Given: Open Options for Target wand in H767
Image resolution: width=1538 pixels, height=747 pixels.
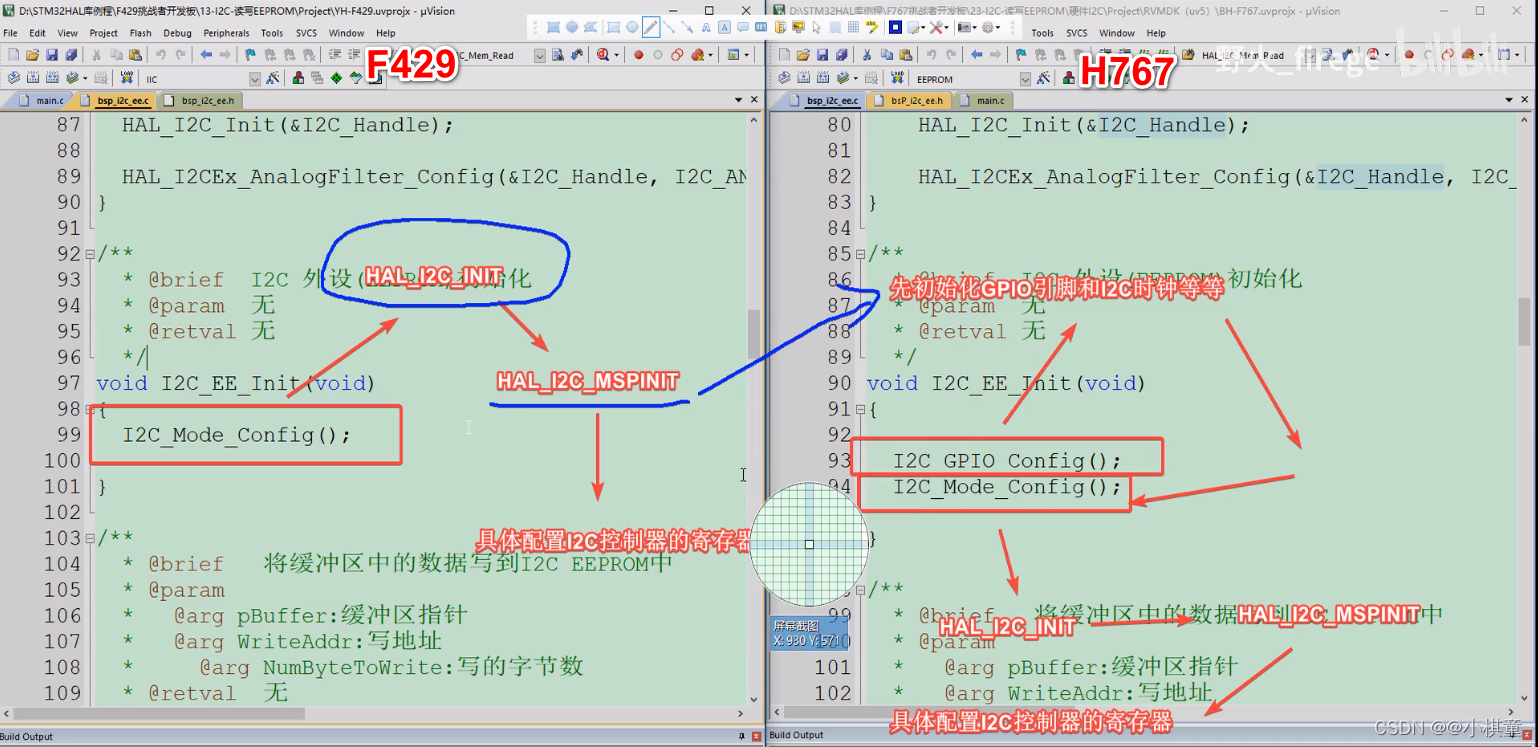Looking at the screenshot, I should click(1042, 78).
